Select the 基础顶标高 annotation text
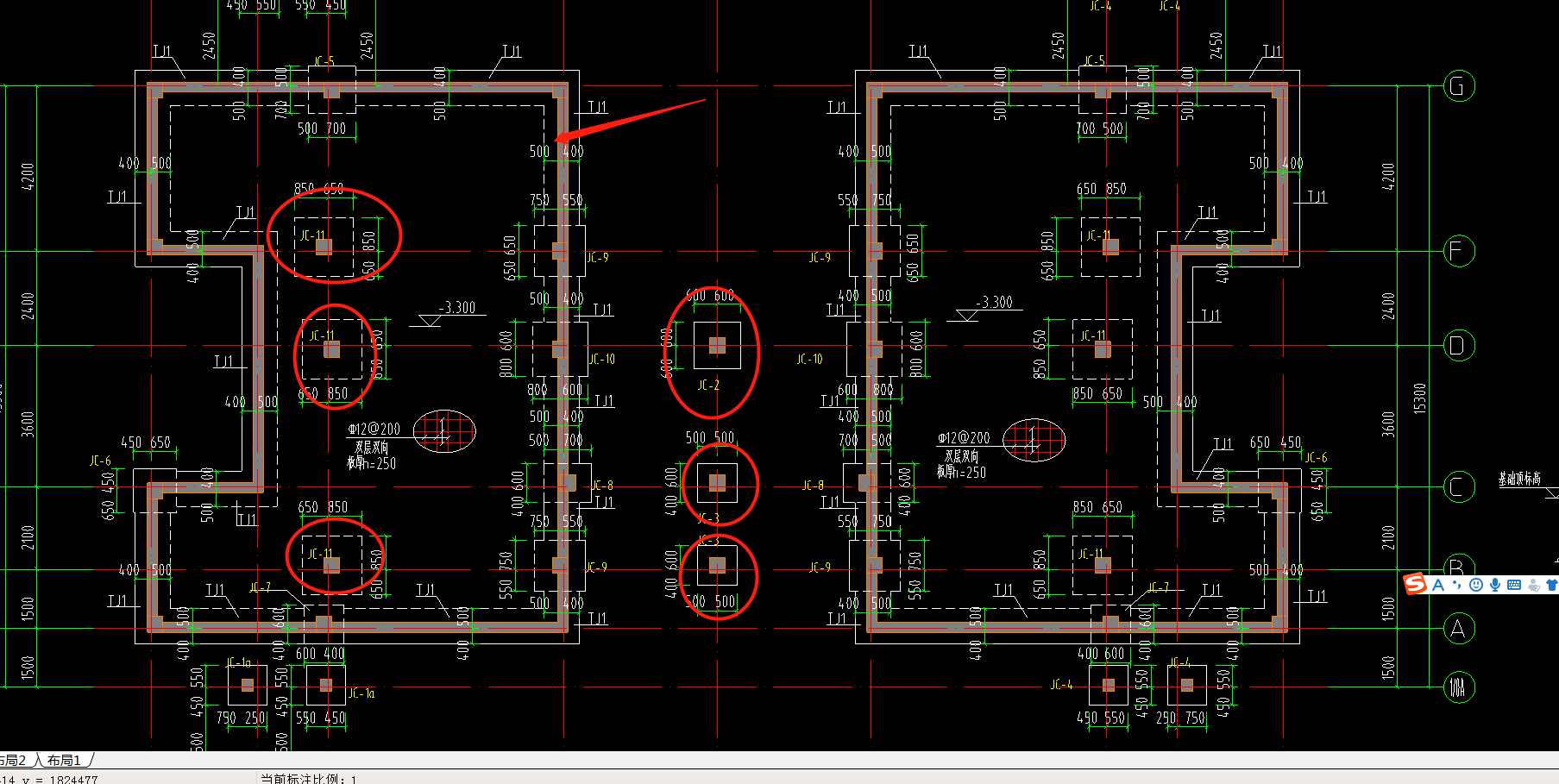Viewport: 1559px width, 784px height. coord(1519,479)
